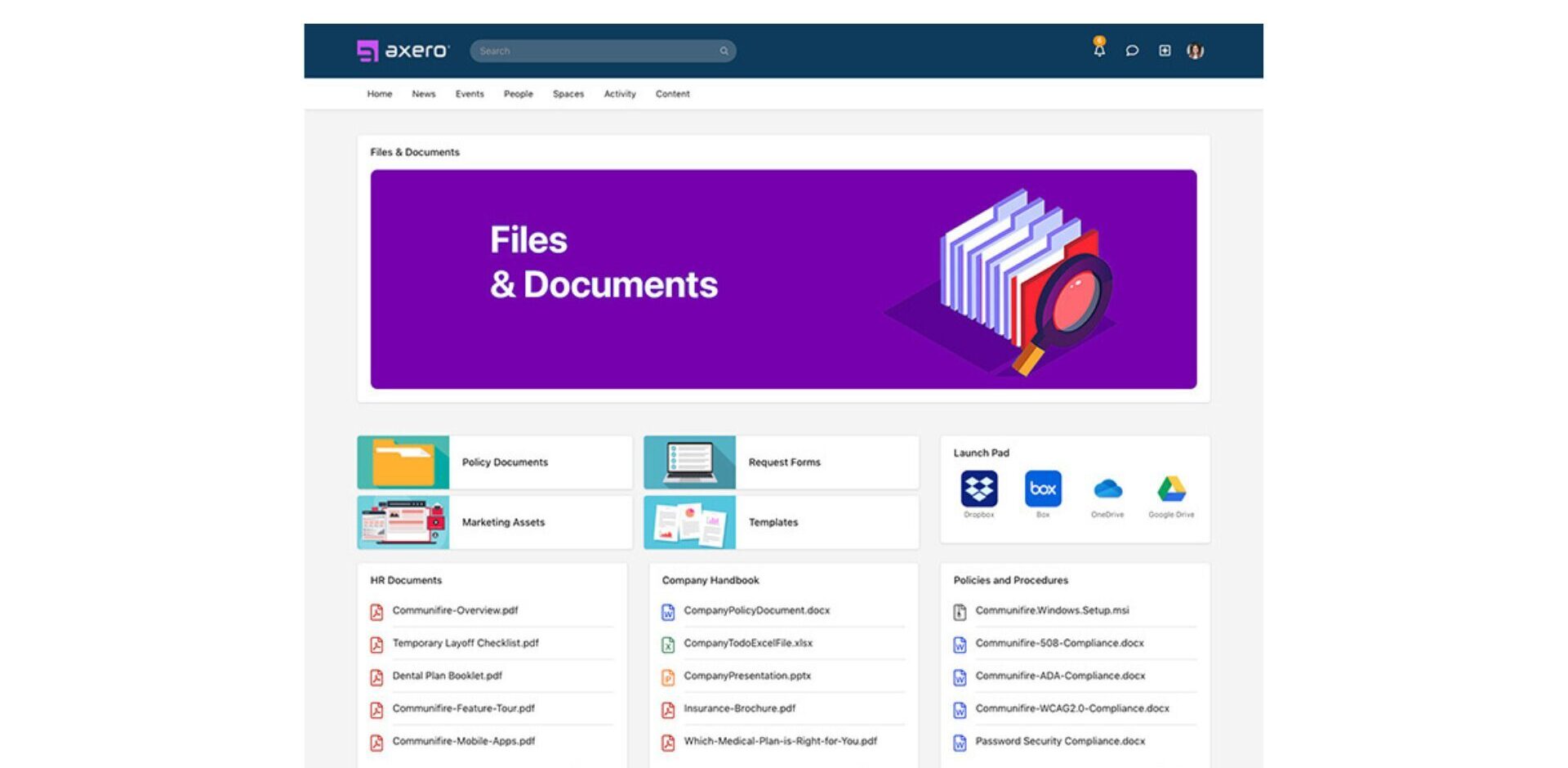Open notifications via the bell icon
This screenshot has width=1568, height=768.
tap(1099, 51)
